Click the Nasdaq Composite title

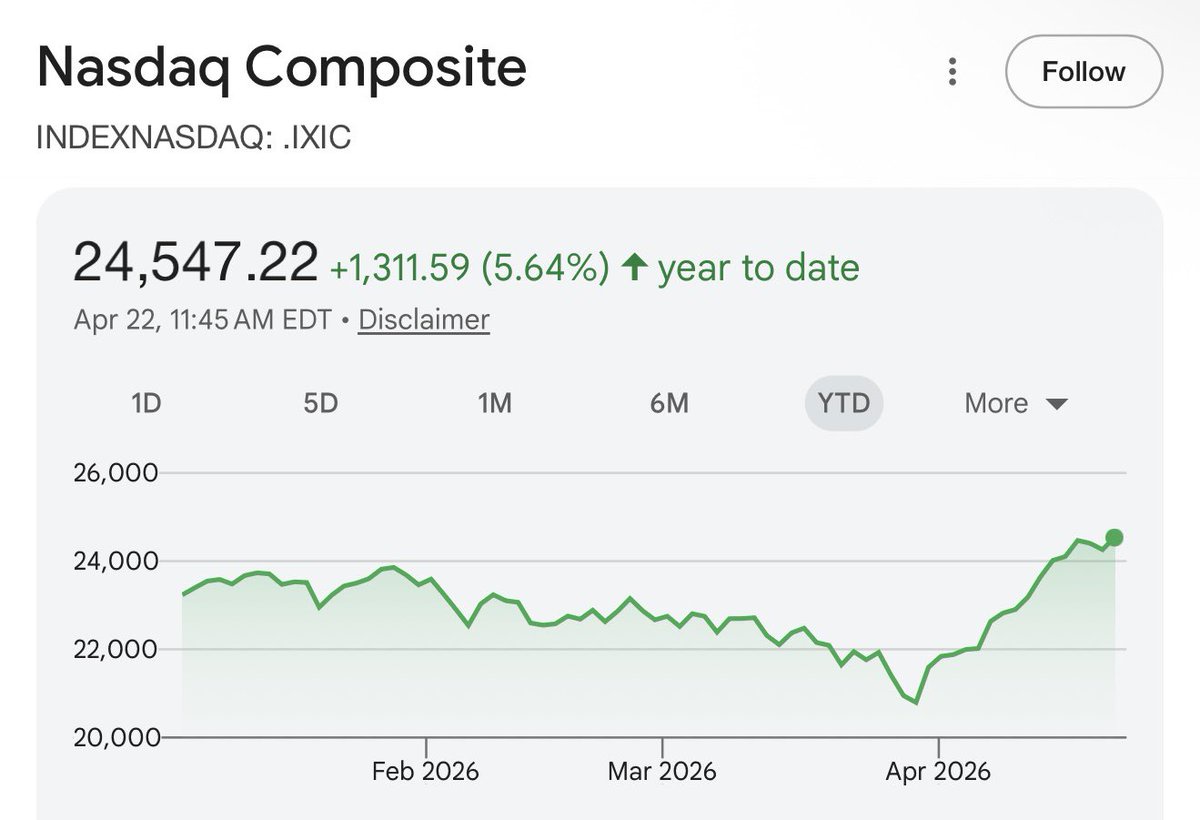coord(281,68)
